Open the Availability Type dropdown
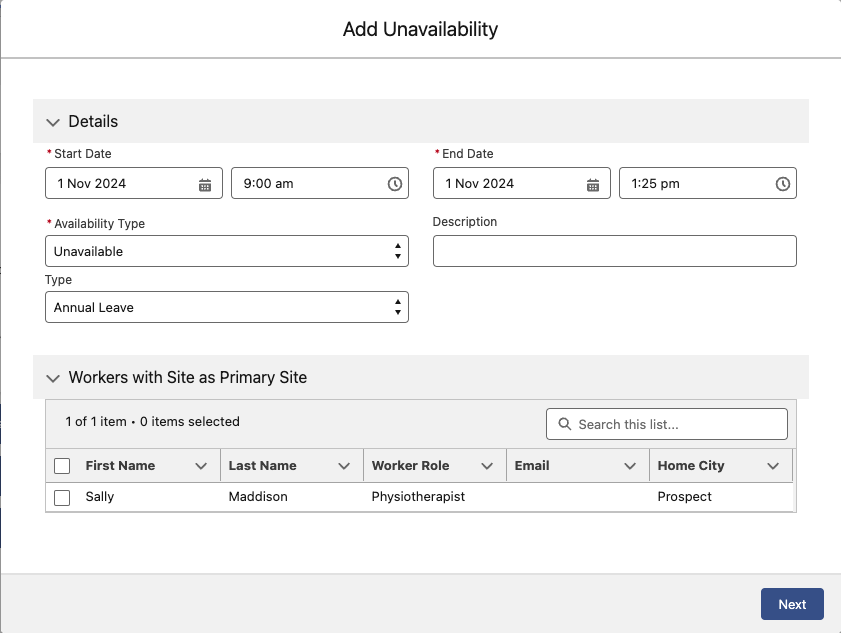Viewport: 841px width, 633px height. tap(226, 252)
